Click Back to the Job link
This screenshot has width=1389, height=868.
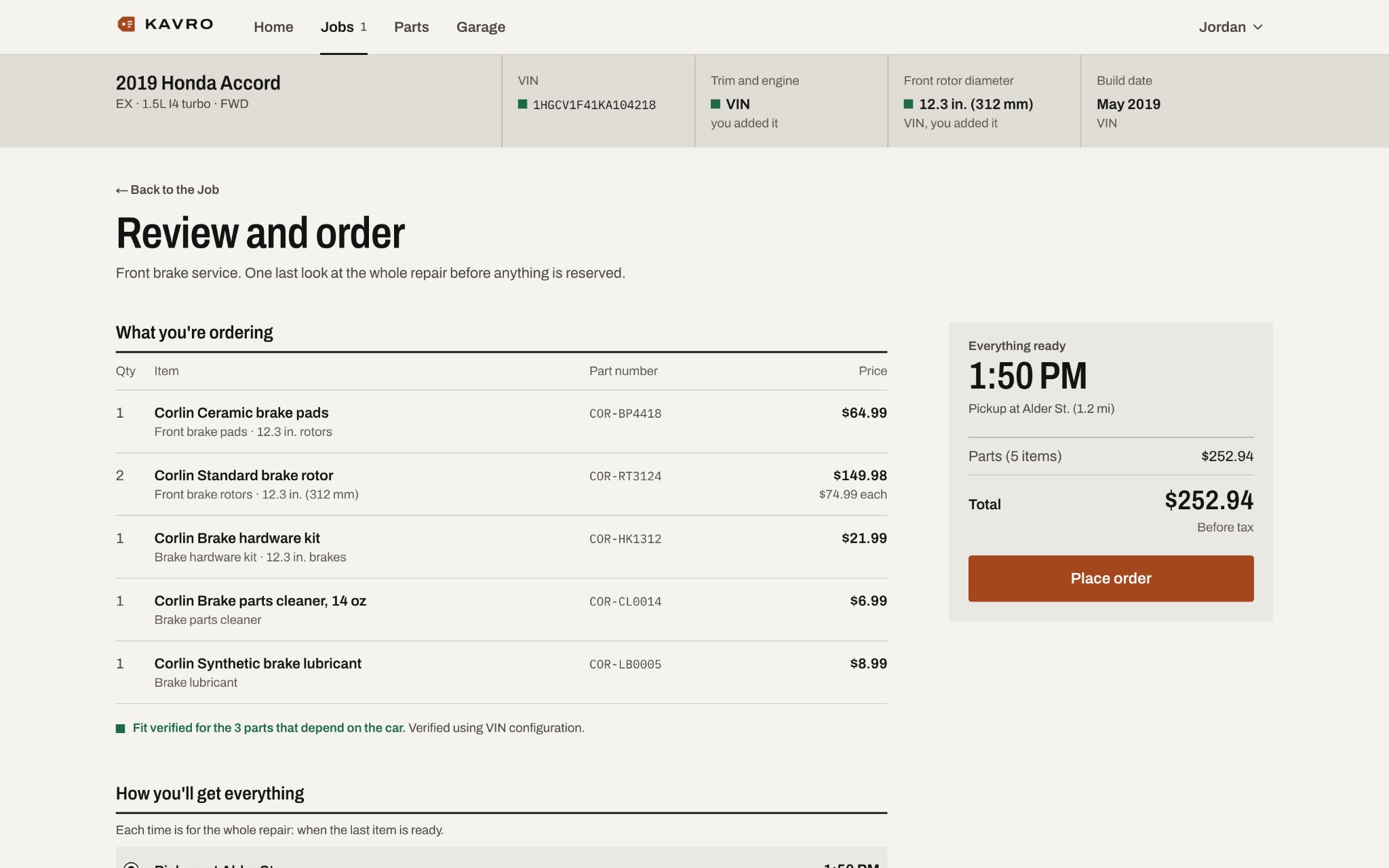(x=168, y=190)
